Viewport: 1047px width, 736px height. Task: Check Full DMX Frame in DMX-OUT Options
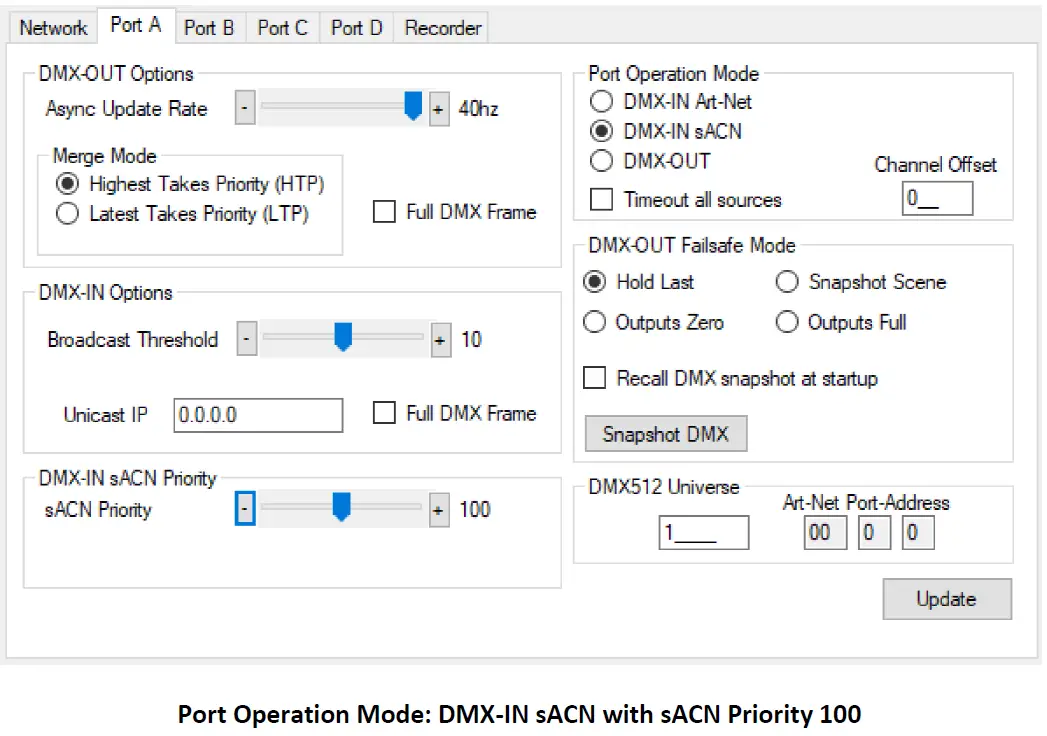point(384,212)
